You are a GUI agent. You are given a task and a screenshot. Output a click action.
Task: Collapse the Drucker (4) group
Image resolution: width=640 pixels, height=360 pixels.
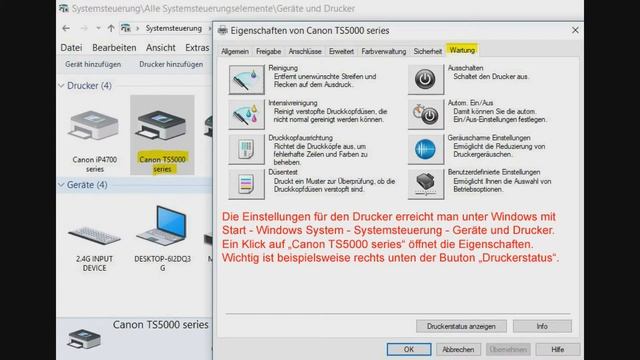click(61, 86)
